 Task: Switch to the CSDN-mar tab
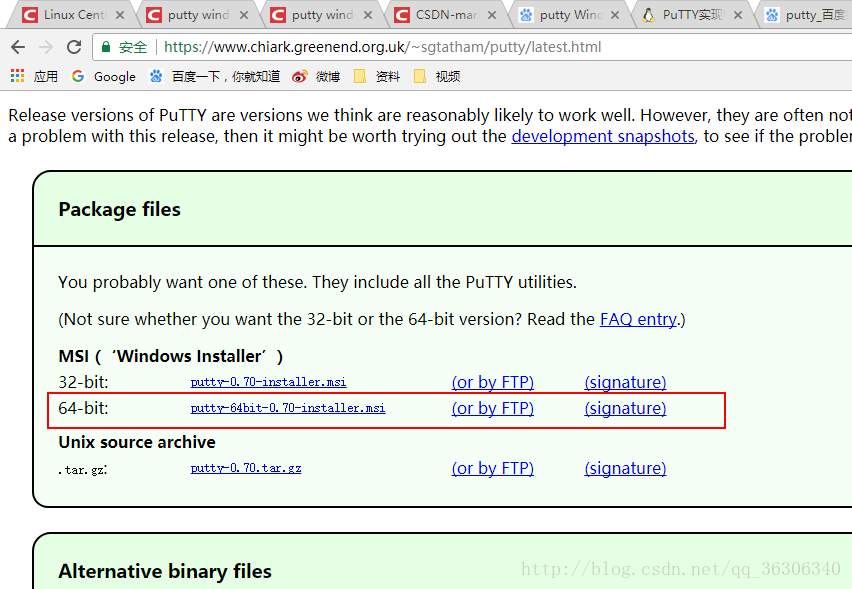click(x=444, y=15)
